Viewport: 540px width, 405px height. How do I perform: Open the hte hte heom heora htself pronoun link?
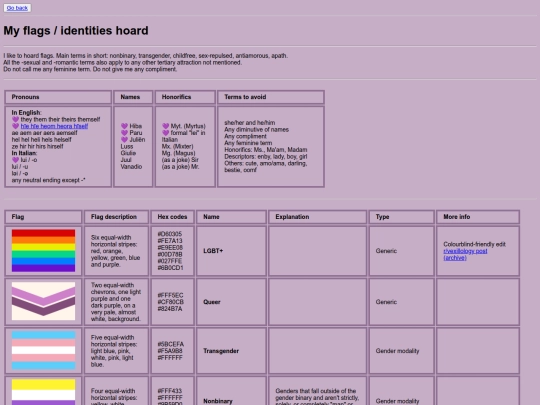pos(54,126)
